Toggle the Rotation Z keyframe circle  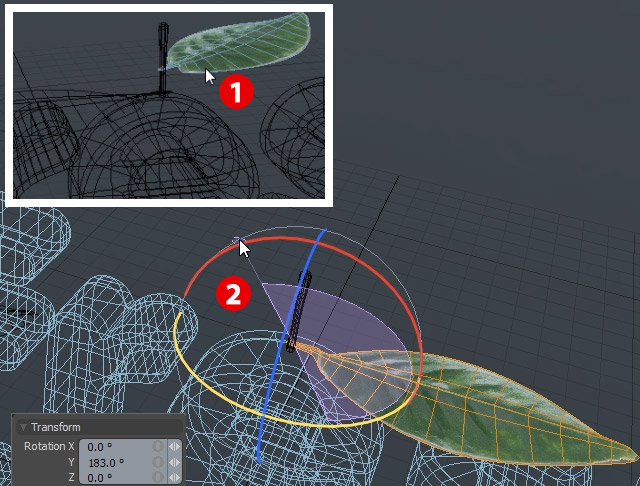(158, 477)
